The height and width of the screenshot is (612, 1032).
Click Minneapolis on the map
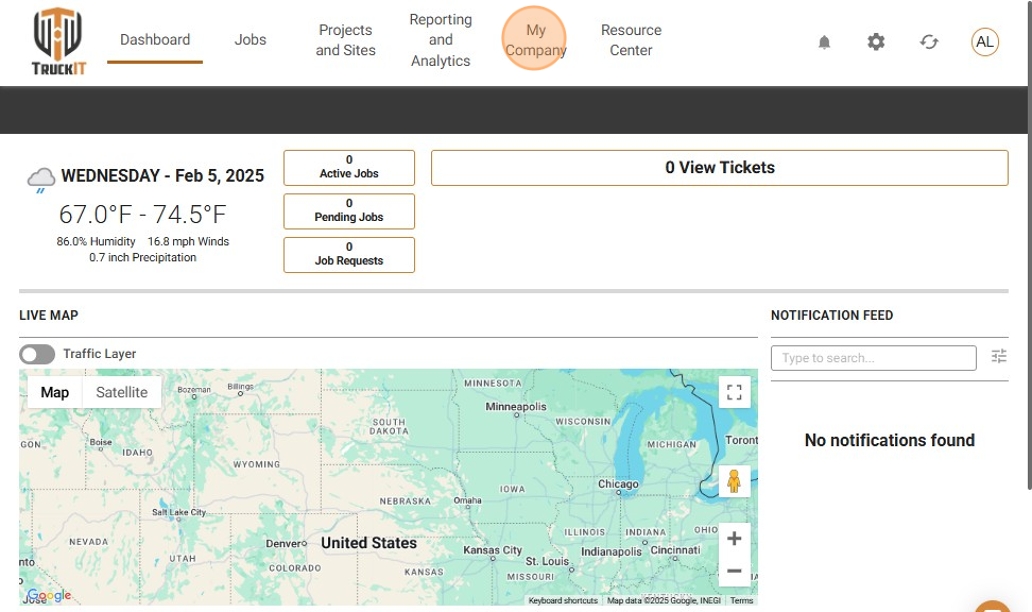click(x=516, y=407)
